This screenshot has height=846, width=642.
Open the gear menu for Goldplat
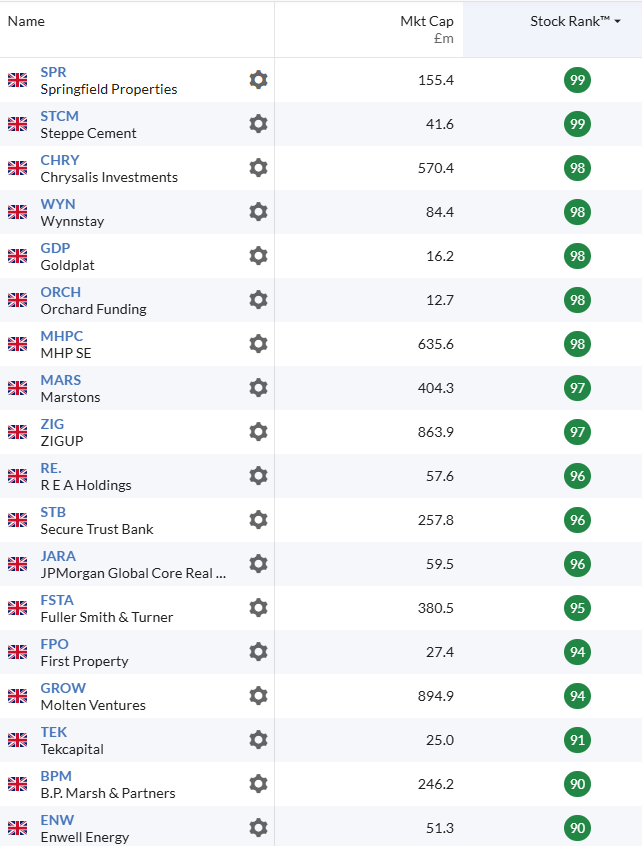point(258,256)
